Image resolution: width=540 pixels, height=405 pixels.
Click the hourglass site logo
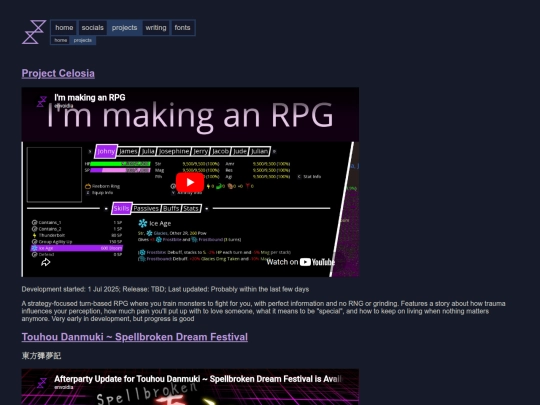(34, 32)
